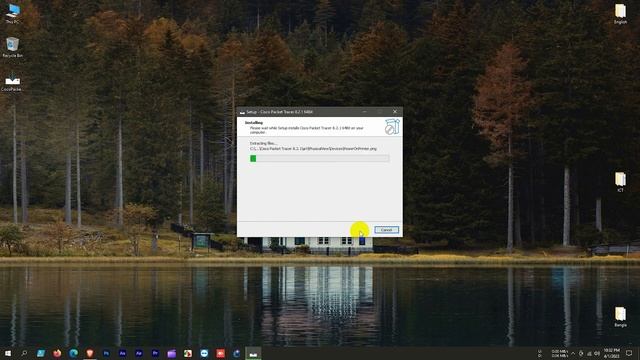Open Microsoft Edge from the taskbar
The width and height of the screenshot is (640, 360).
click(73, 353)
